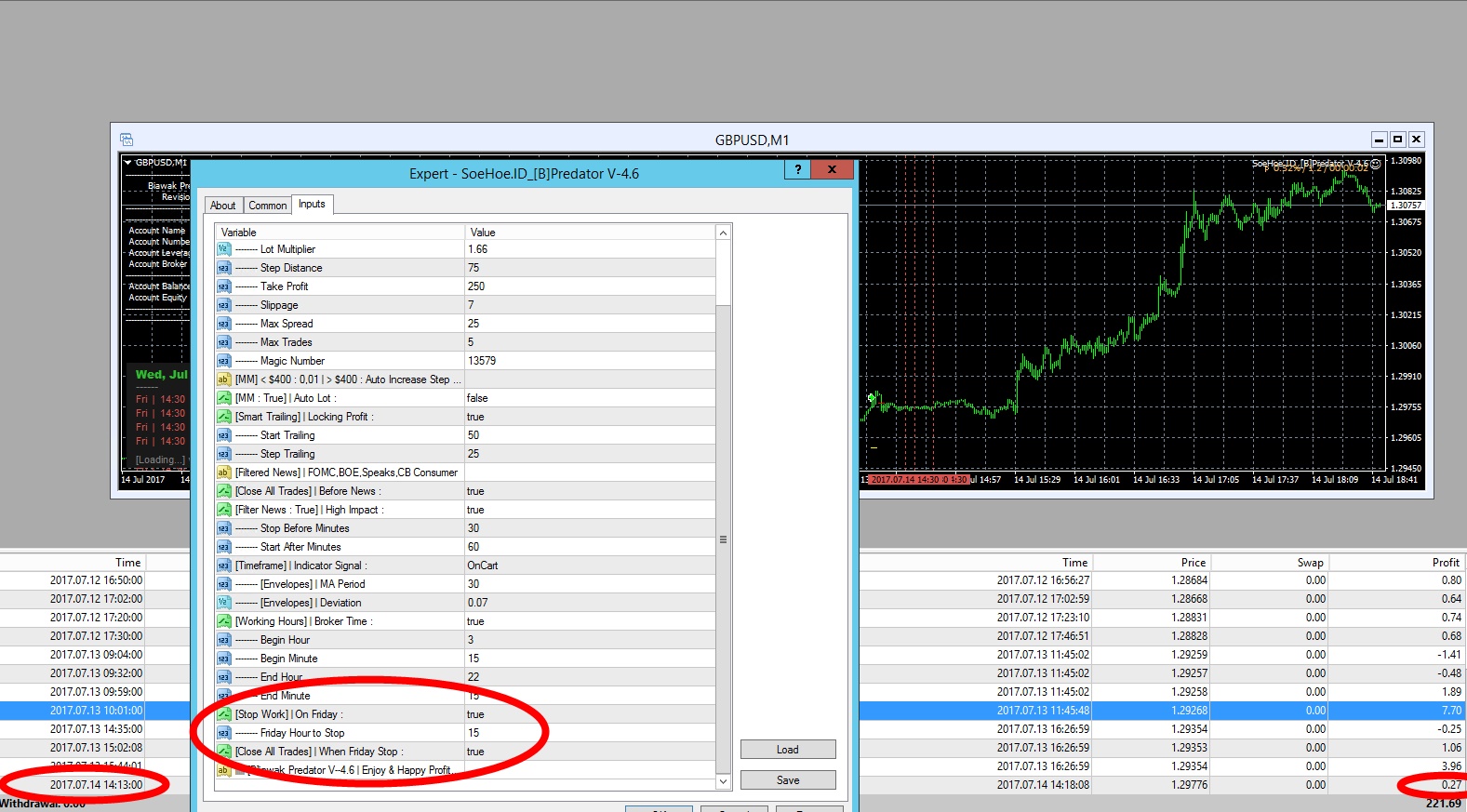Click the Slippage row icon

[x=223, y=305]
